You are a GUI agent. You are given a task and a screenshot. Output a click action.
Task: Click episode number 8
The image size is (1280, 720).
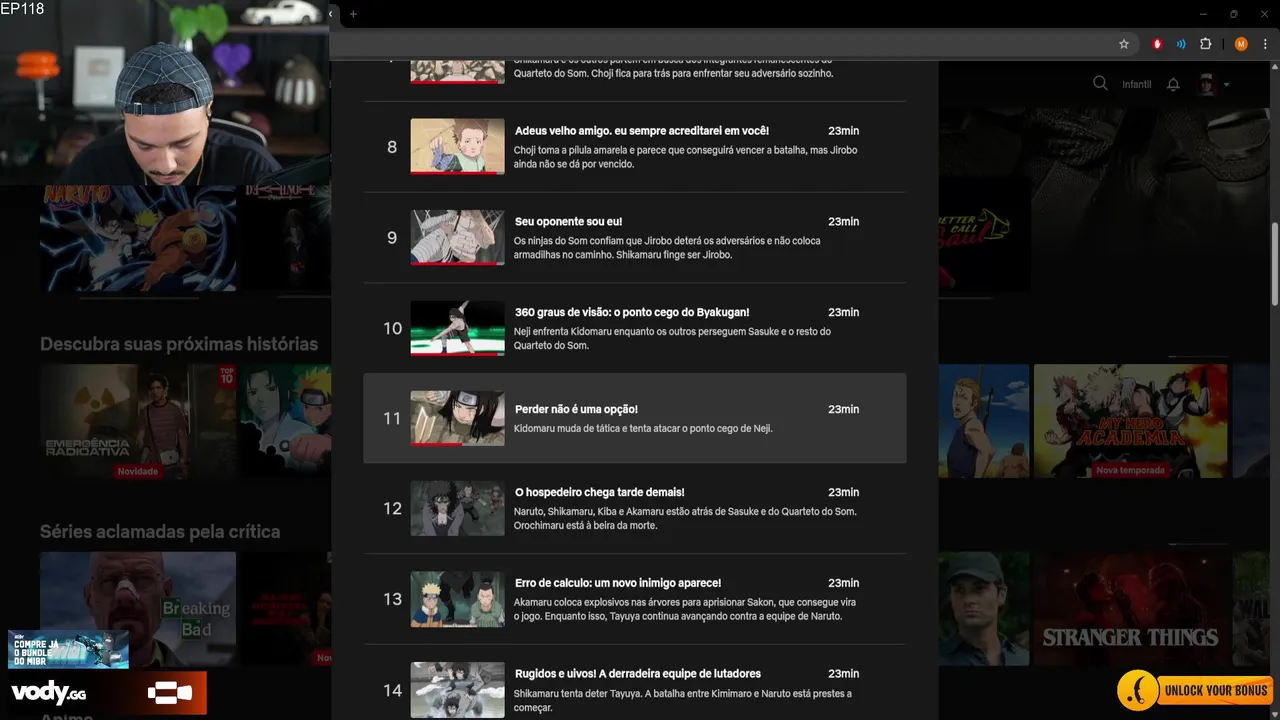[392, 147]
